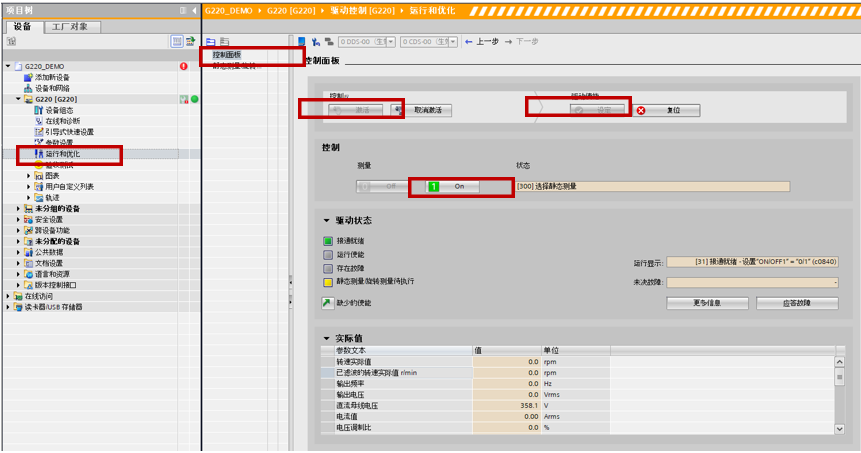The width and height of the screenshot is (861, 453).
Task: Expand the 图表 tree node
Action: (x=29, y=176)
